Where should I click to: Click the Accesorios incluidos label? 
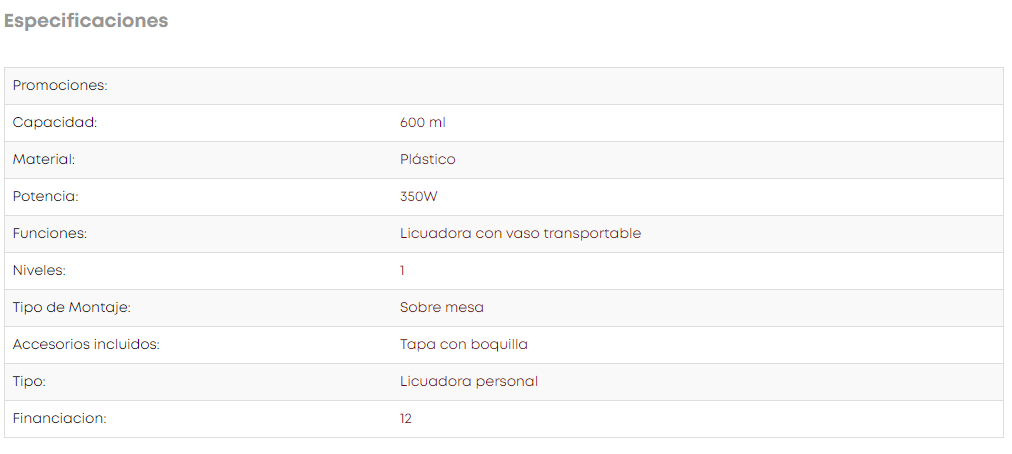pos(86,345)
